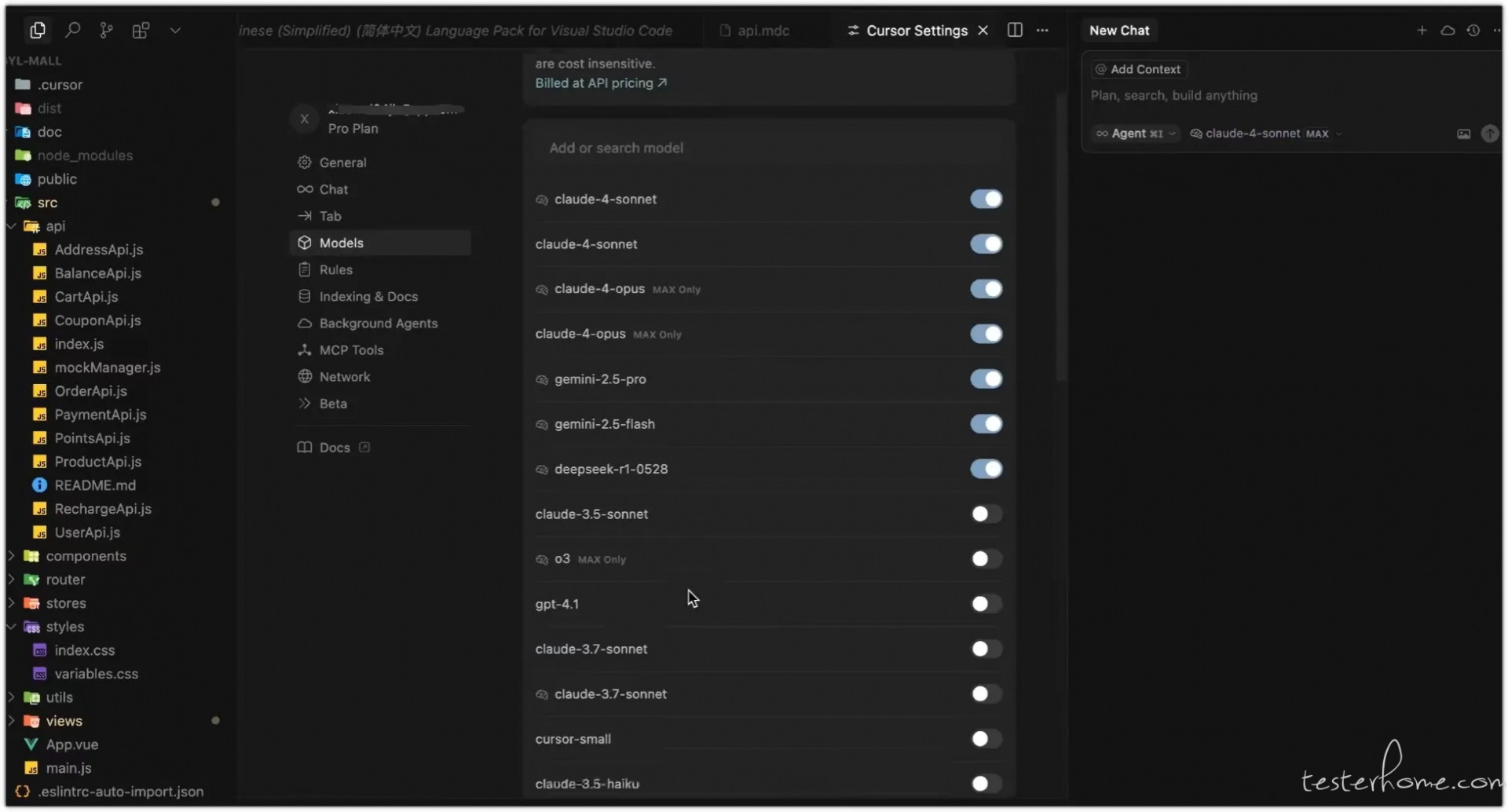Open Beta settings section

point(380,403)
